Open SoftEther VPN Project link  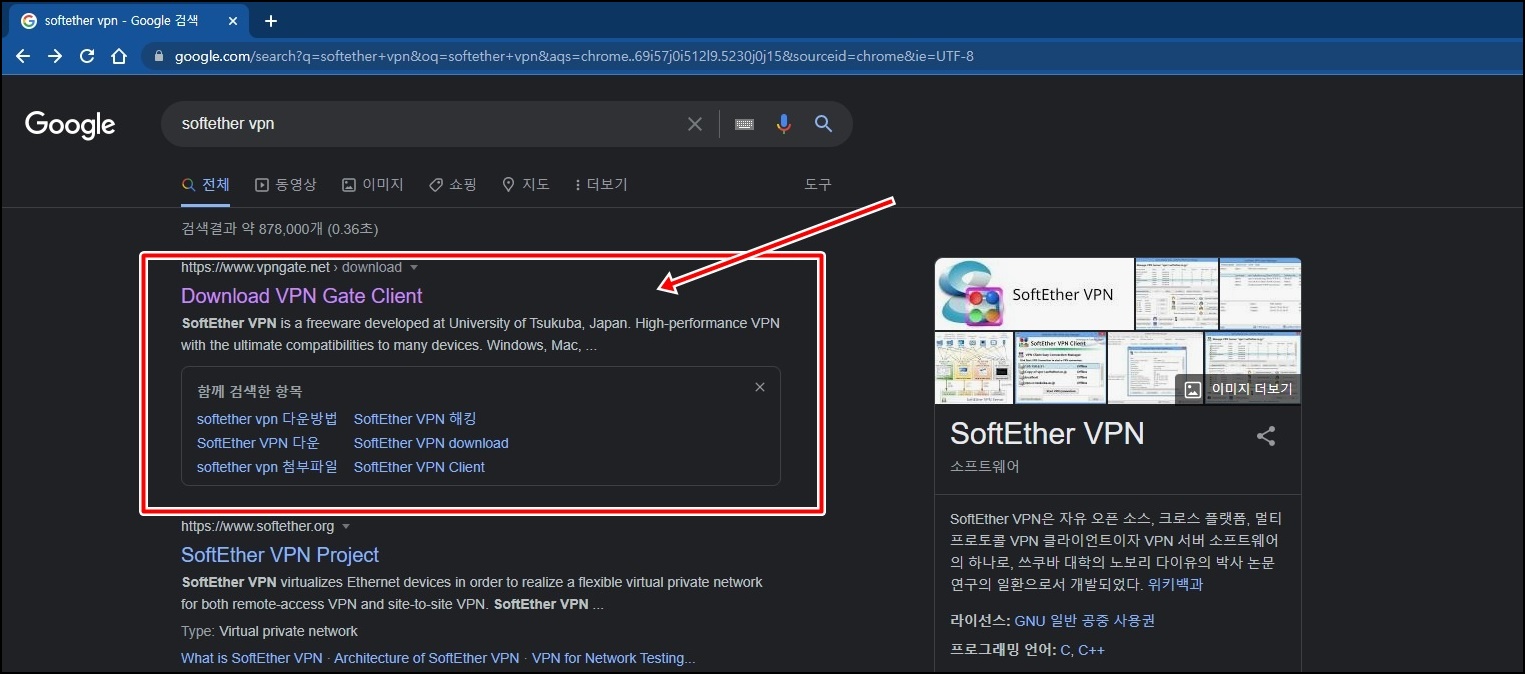pos(280,555)
